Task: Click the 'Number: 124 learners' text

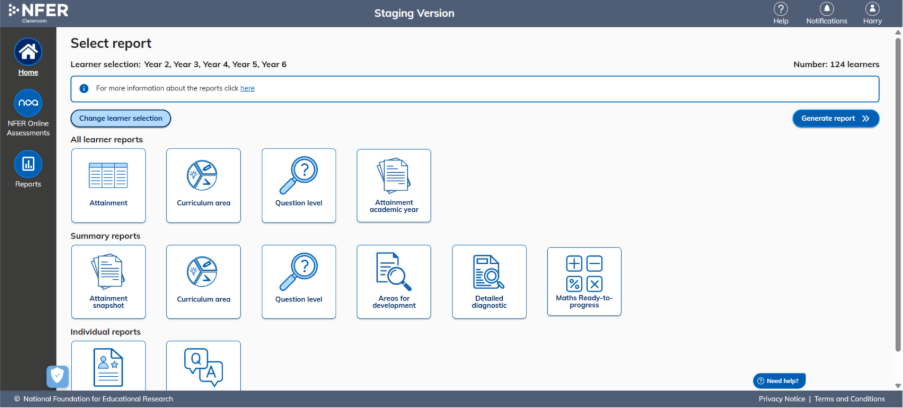Action: coord(836,65)
